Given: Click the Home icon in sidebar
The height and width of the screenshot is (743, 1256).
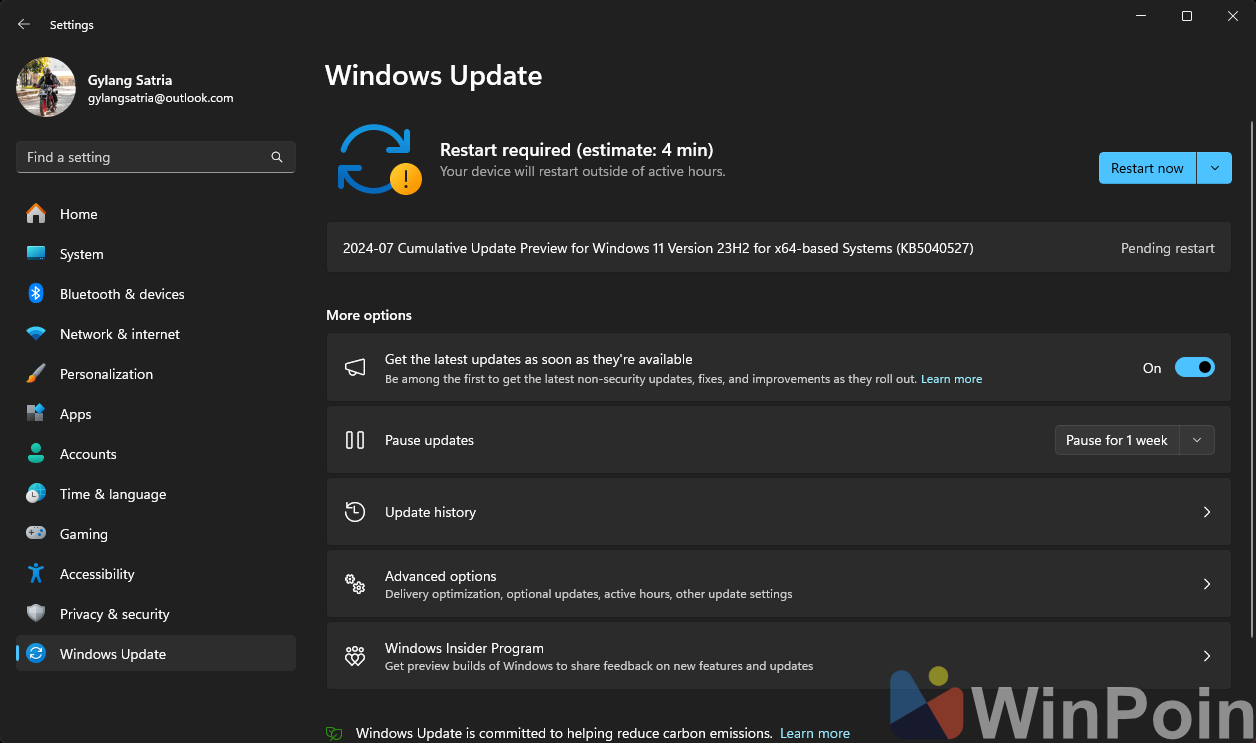Looking at the screenshot, I should [x=36, y=214].
